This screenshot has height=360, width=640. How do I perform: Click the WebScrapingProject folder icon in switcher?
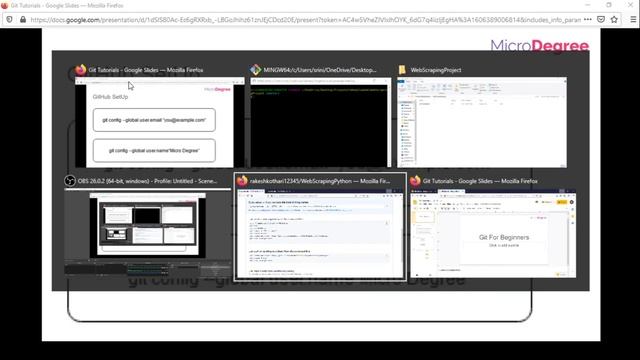tap(402, 70)
